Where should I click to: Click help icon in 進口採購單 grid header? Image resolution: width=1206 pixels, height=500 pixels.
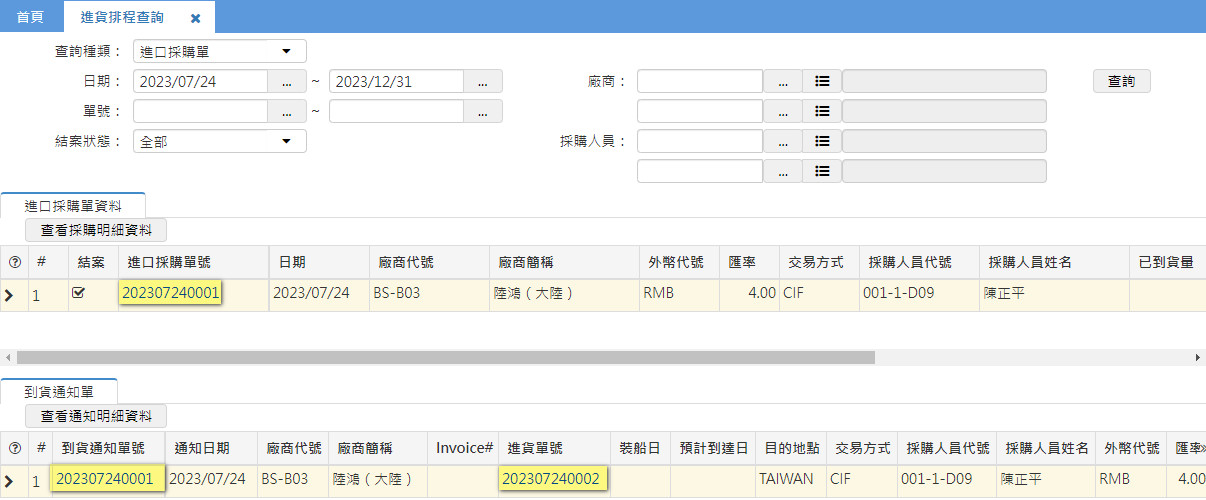14,263
